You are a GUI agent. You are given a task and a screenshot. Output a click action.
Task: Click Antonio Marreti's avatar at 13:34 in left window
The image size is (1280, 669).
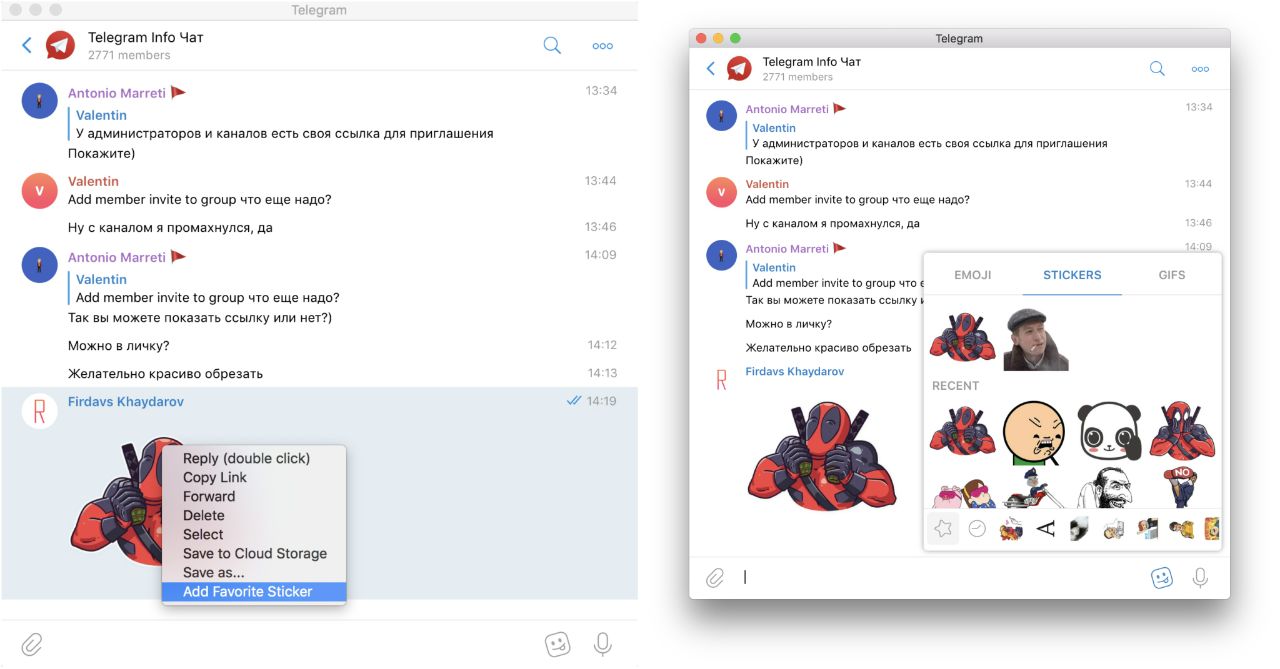pos(40,101)
